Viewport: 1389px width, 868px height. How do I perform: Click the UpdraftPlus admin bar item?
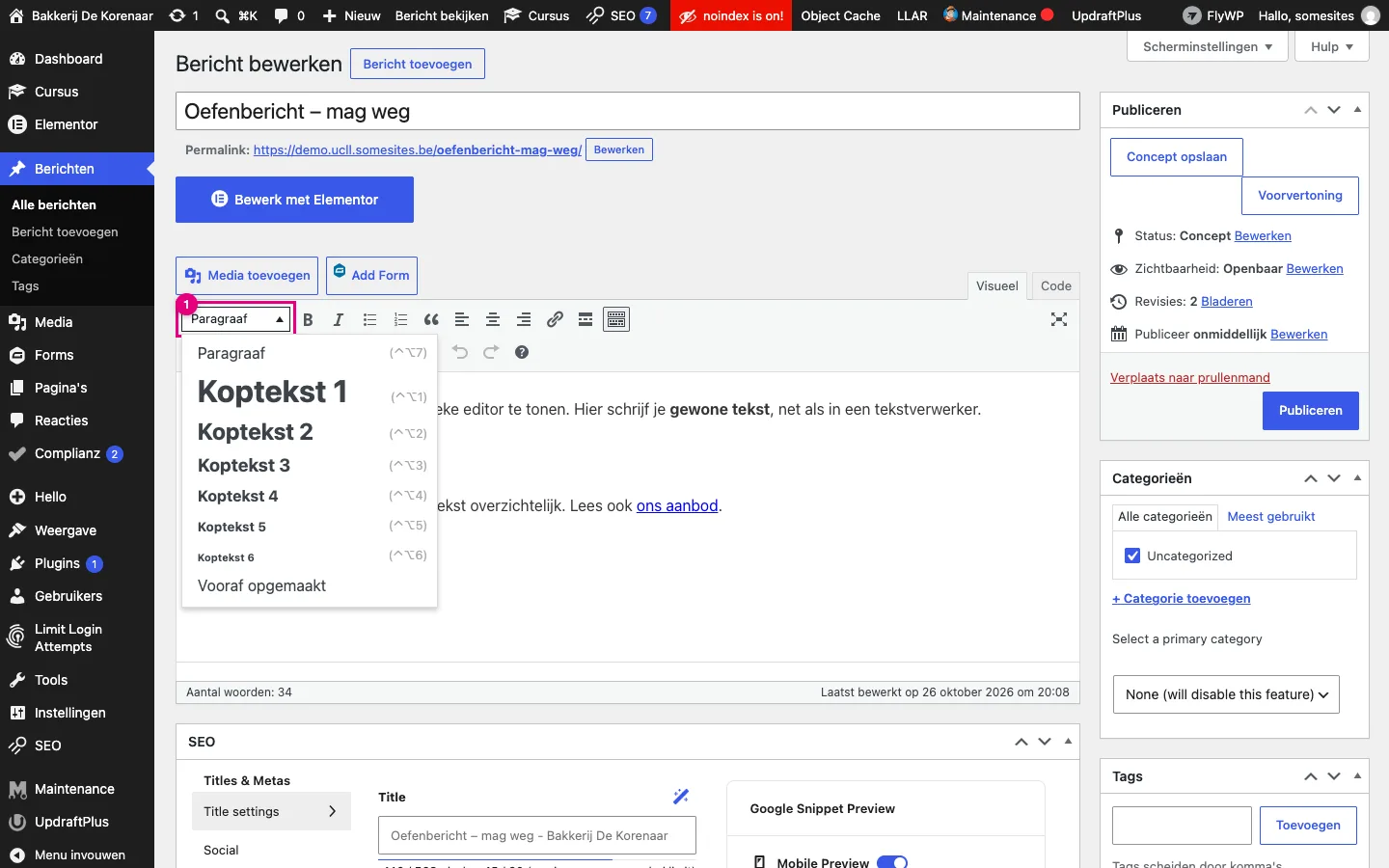(x=1106, y=15)
